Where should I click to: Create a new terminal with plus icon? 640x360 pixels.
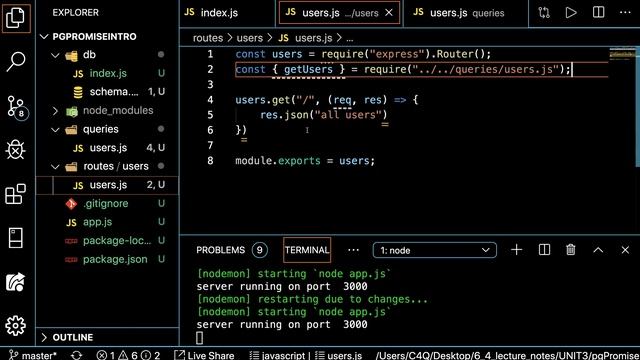[x=516, y=250]
